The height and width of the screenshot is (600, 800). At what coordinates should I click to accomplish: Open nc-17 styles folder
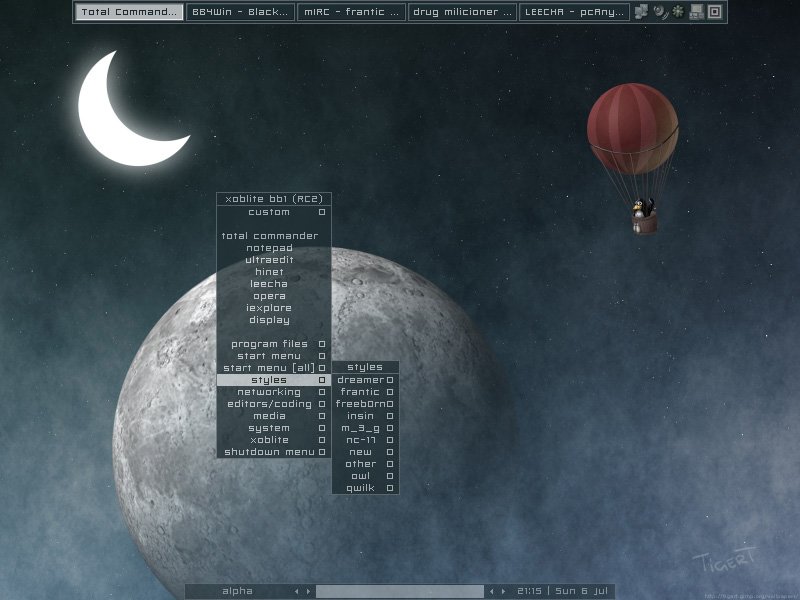coord(365,440)
